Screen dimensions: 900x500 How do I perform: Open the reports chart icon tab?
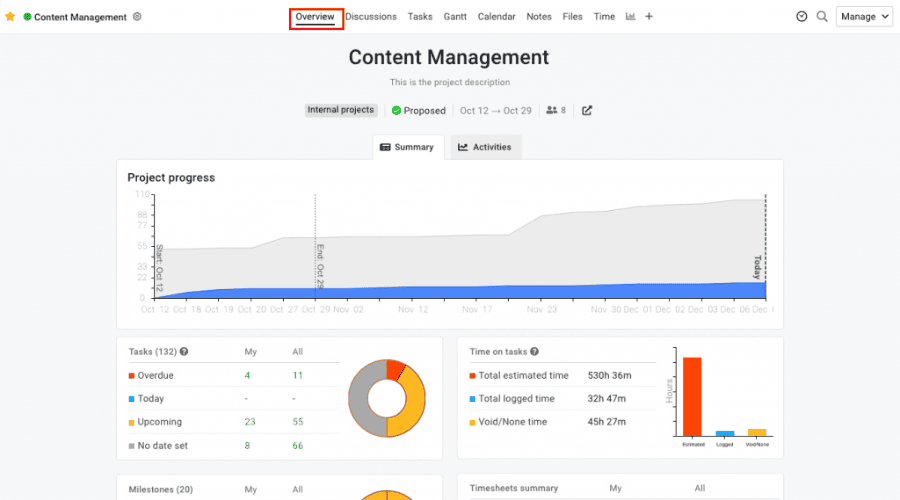pyautogui.click(x=630, y=17)
